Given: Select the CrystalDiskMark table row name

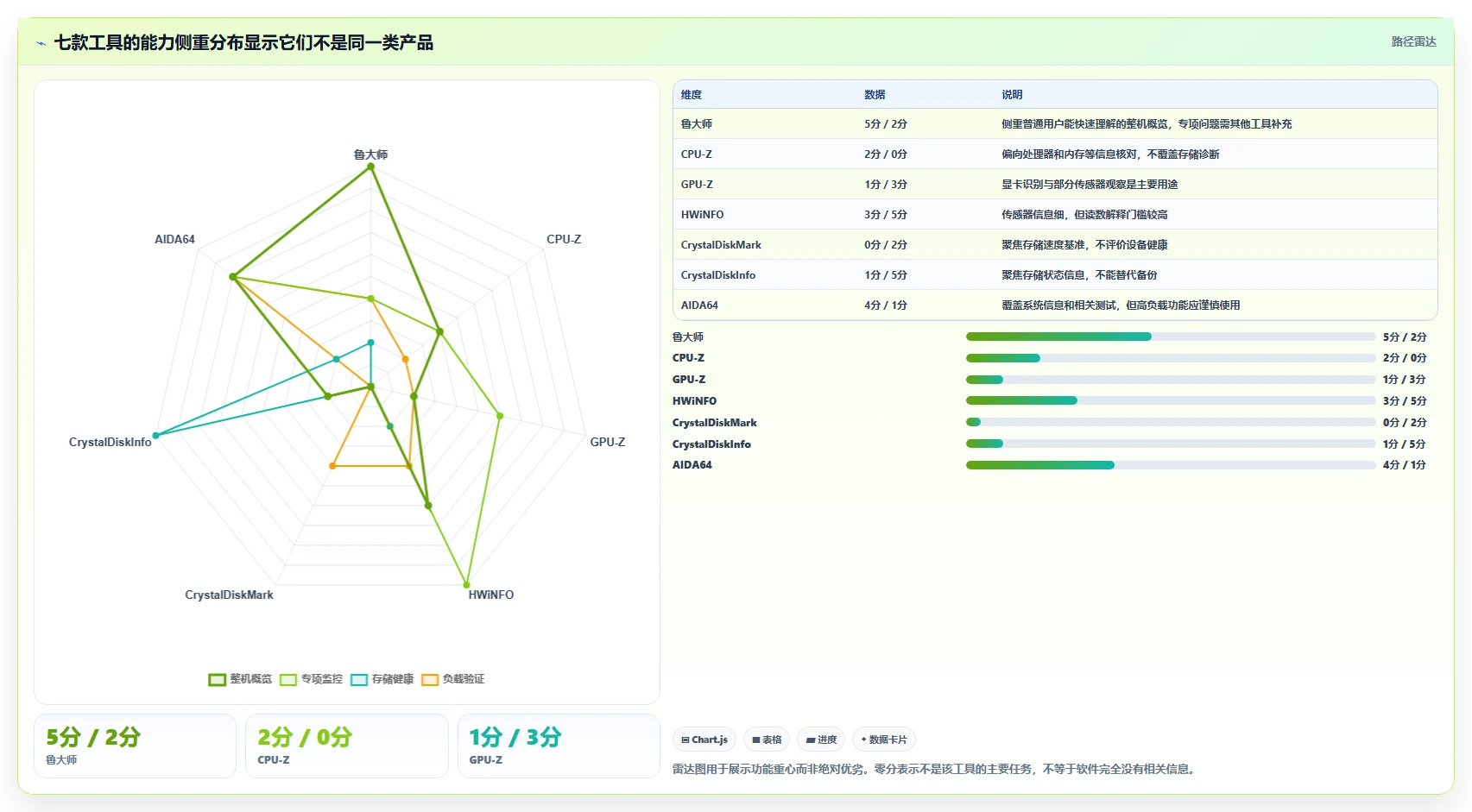Looking at the screenshot, I should tap(721, 245).
